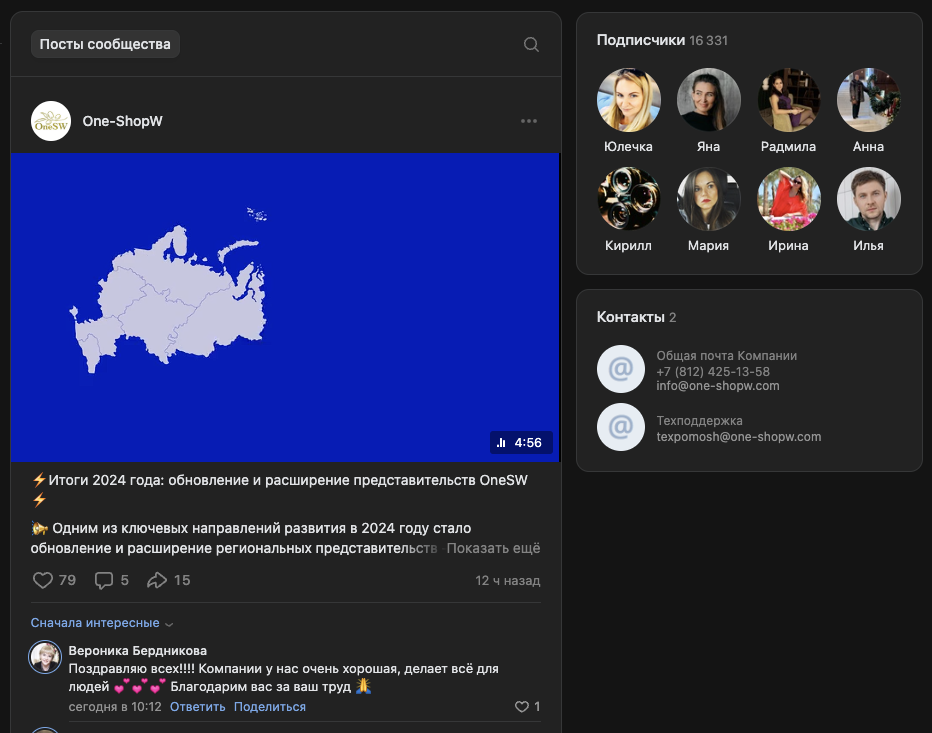Screen dimensions: 932x733
Task: Open subscriber Илья's profile photo
Action: tap(868, 199)
